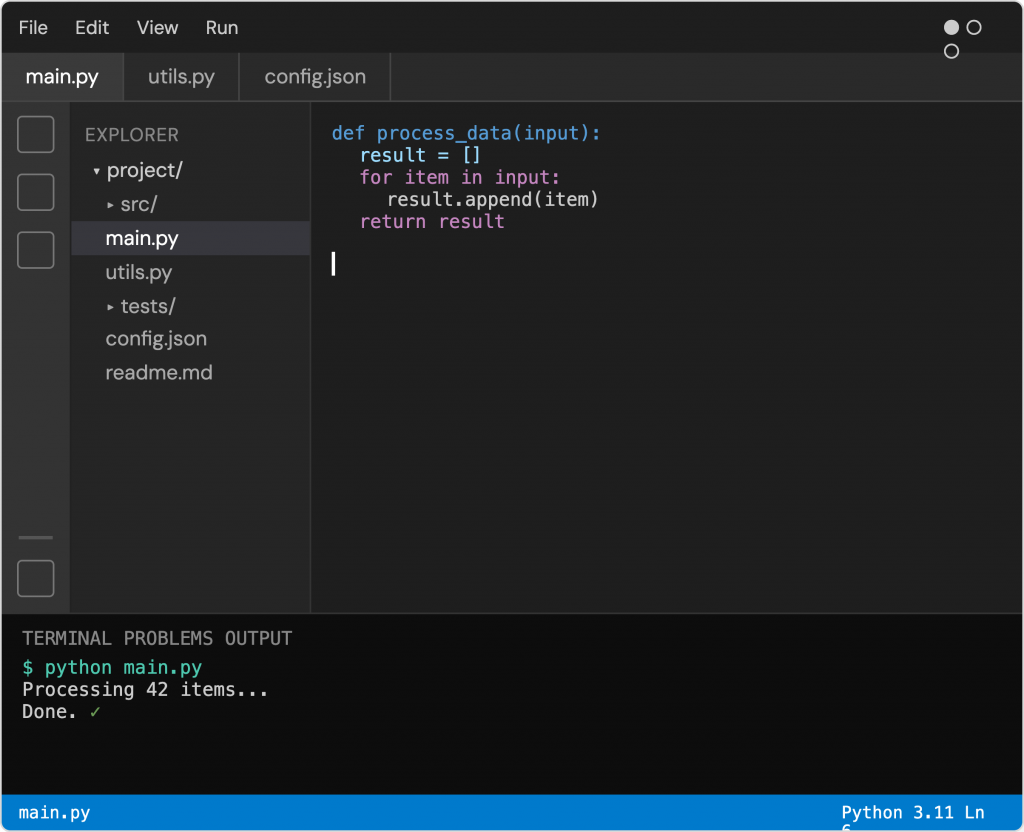Click the filled window control dot
The image size is (1024, 832).
coord(952,27)
